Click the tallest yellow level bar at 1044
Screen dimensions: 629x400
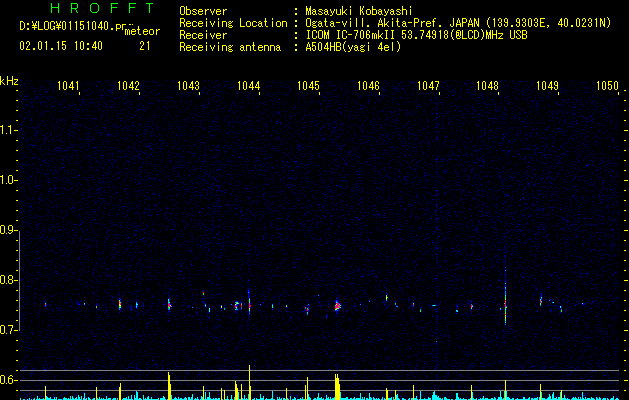coord(250,382)
